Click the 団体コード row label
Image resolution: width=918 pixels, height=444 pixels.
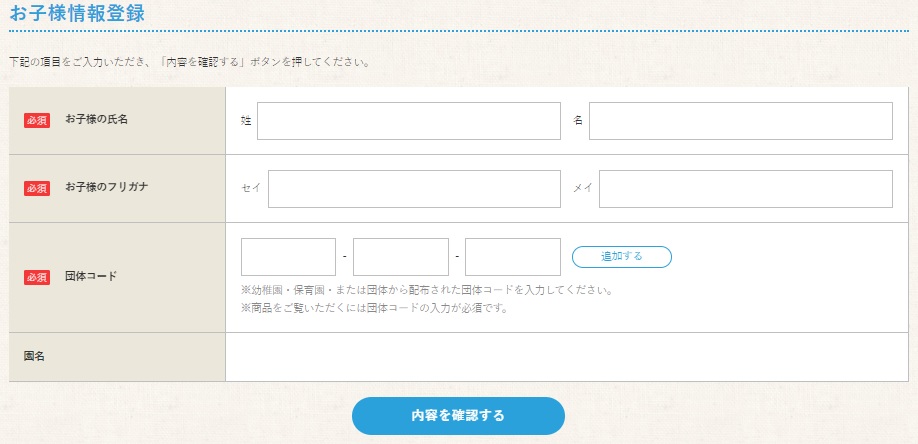point(91,276)
